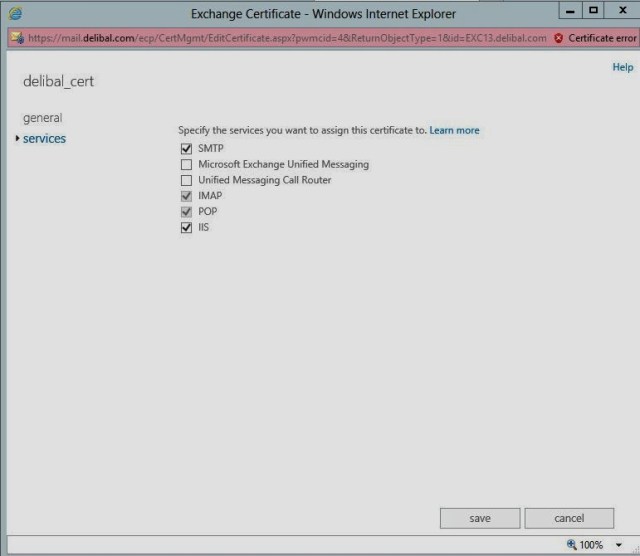Open the Learn more link
Screen dimensions: 640x556
pyautogui.click(x=454, y=131)
